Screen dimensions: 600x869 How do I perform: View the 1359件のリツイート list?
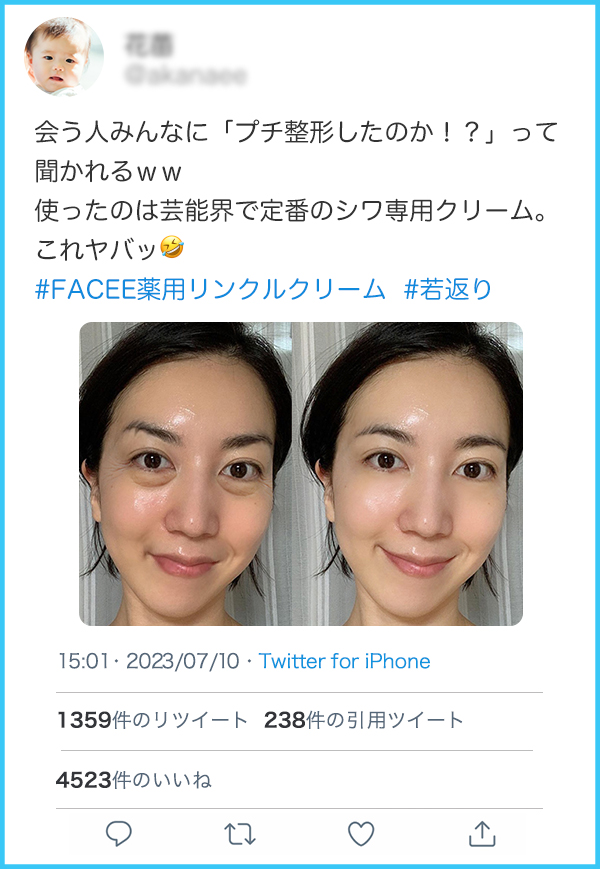tap(152, 720)
